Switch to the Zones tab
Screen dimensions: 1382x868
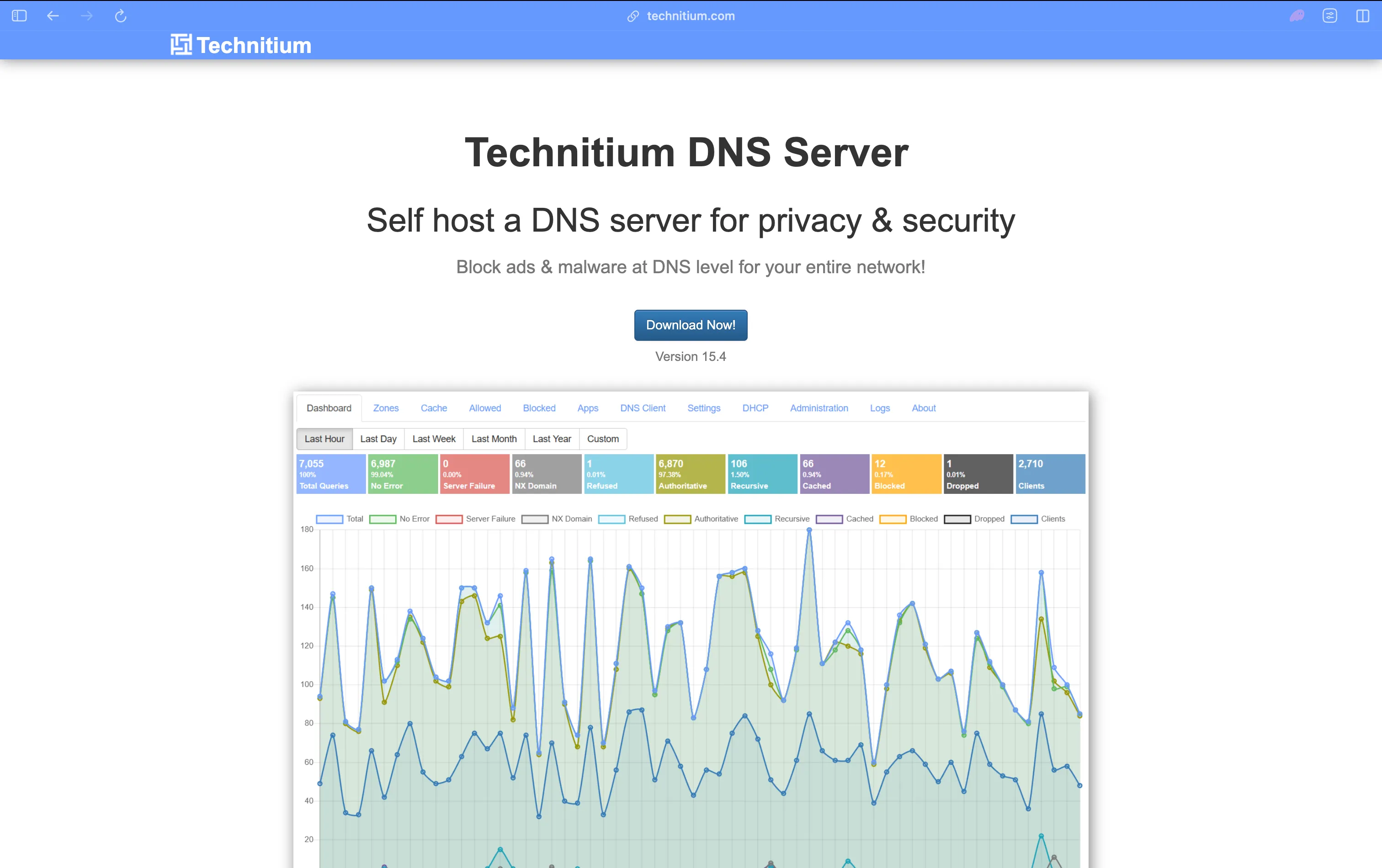[x=386, y=408]
